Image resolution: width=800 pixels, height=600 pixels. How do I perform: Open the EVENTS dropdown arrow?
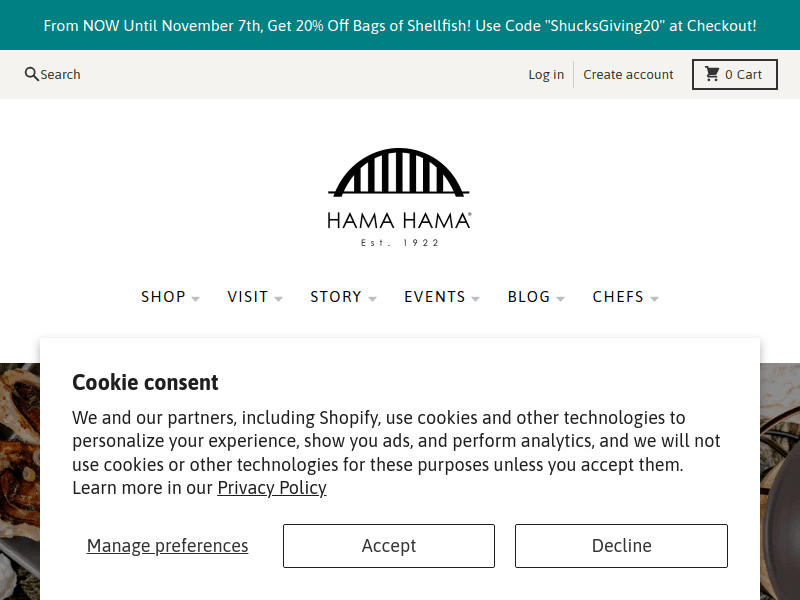[x=476, y=298]
